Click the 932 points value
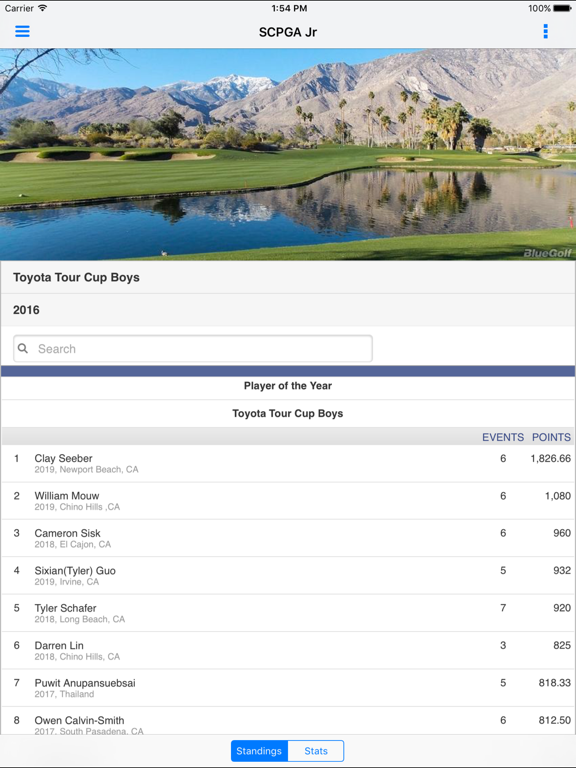Viewport: 576px width, 768px height. click(562, 571)
